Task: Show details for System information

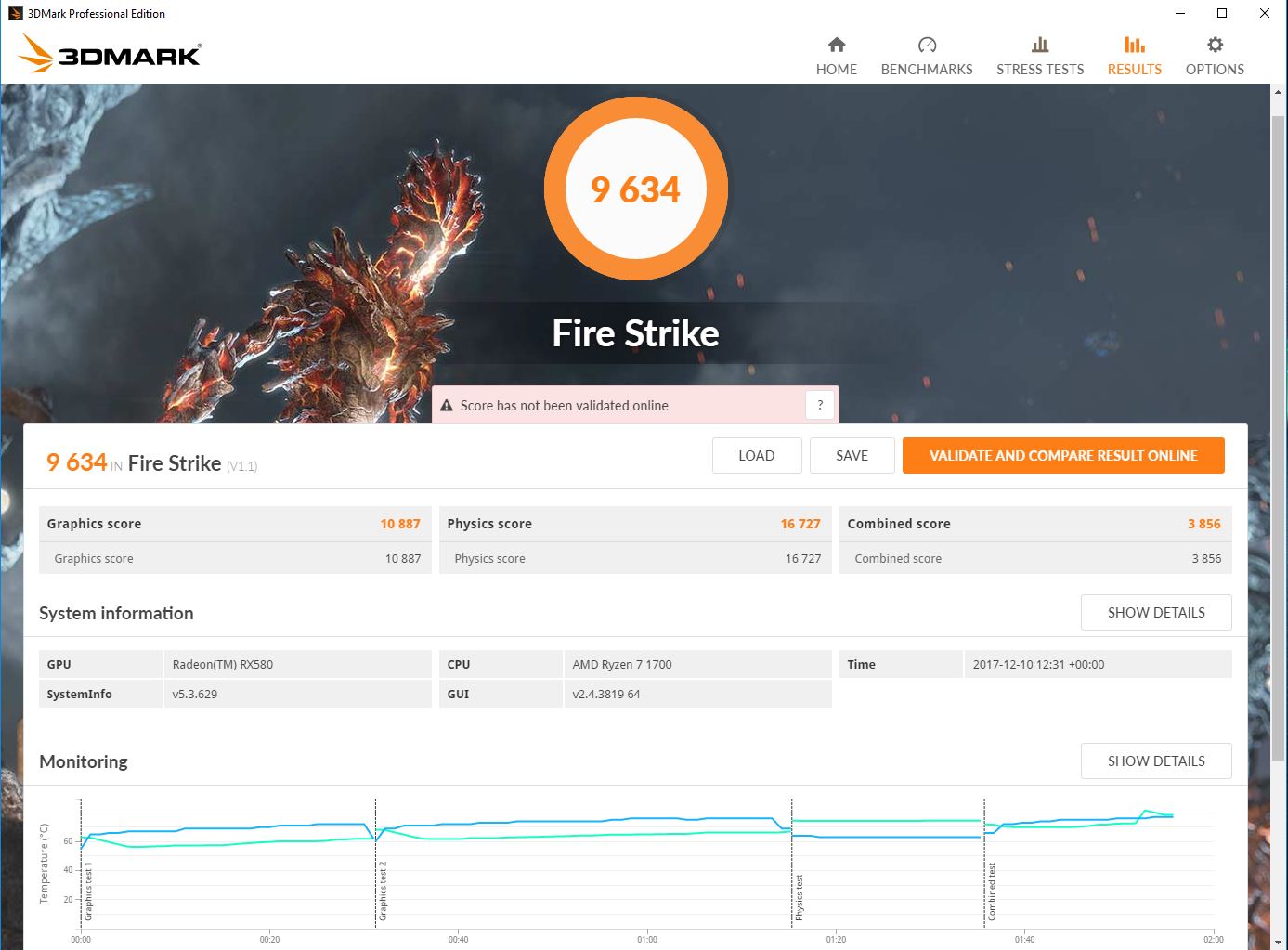Action: pyautogui.click(x=1156, y=613)
